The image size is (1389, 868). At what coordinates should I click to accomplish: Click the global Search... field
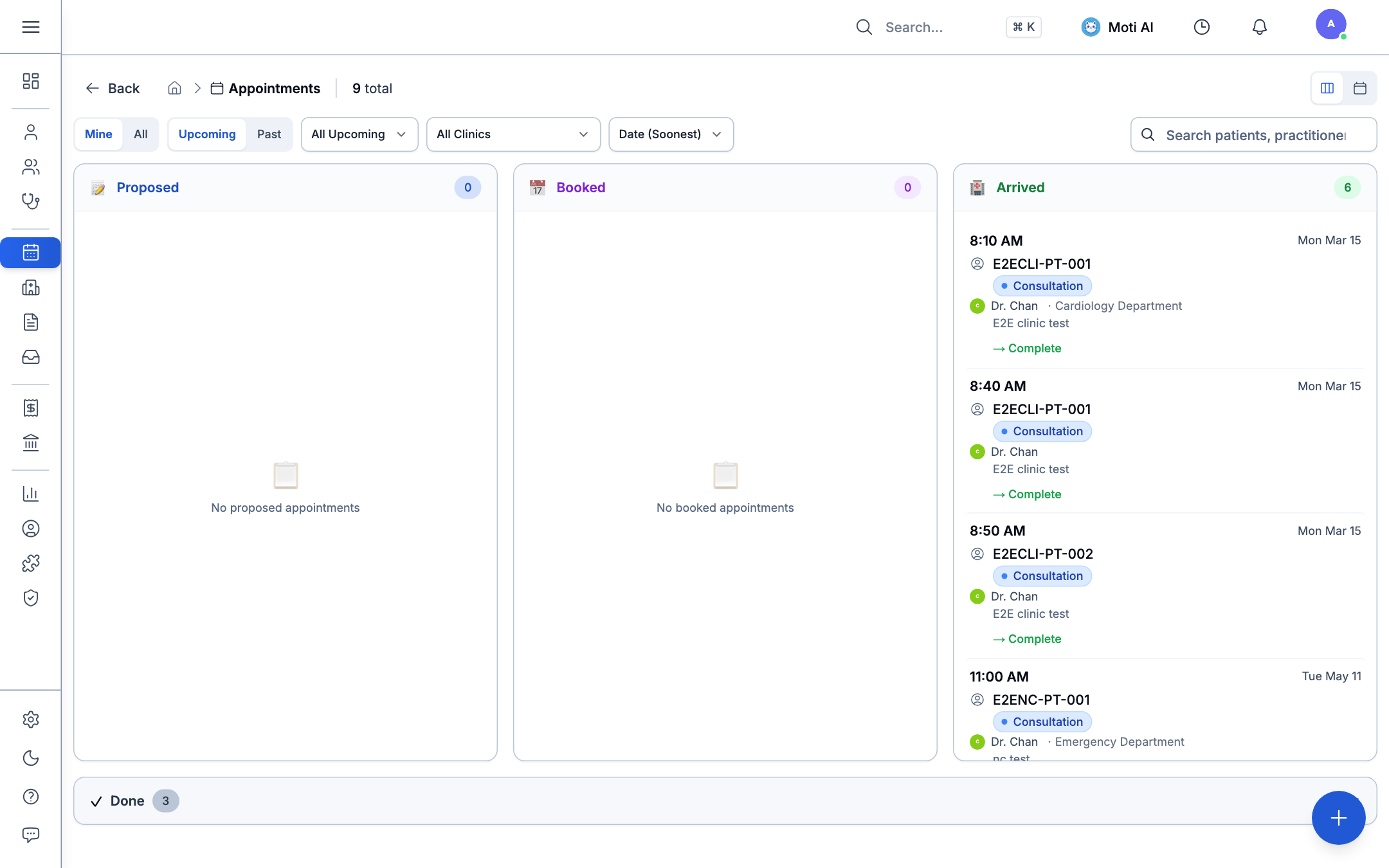(914, 27)
